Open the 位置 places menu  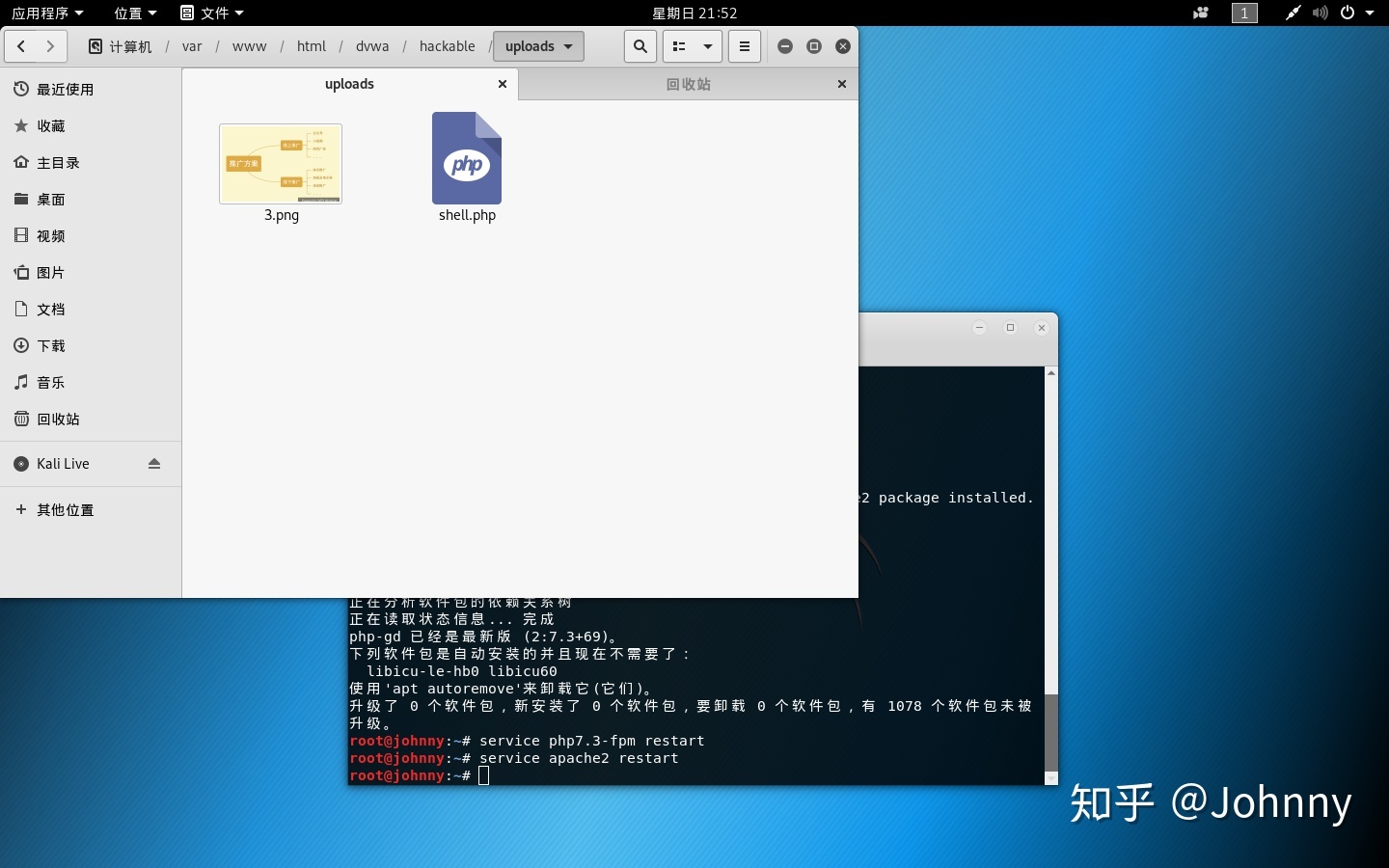[x=135, y=13]
